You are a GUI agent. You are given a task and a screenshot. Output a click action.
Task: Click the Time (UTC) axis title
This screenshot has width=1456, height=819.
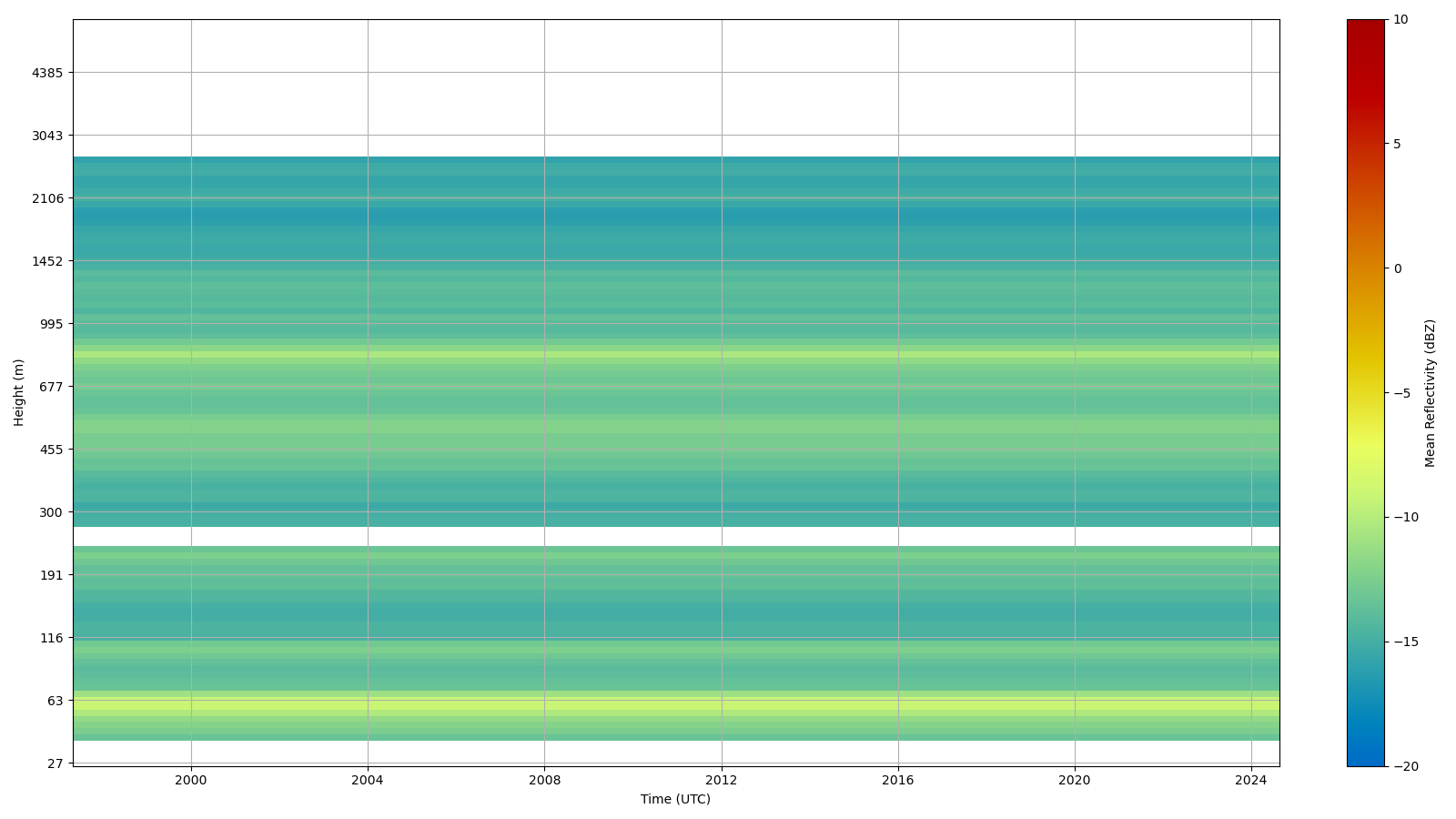click(675, 799)
